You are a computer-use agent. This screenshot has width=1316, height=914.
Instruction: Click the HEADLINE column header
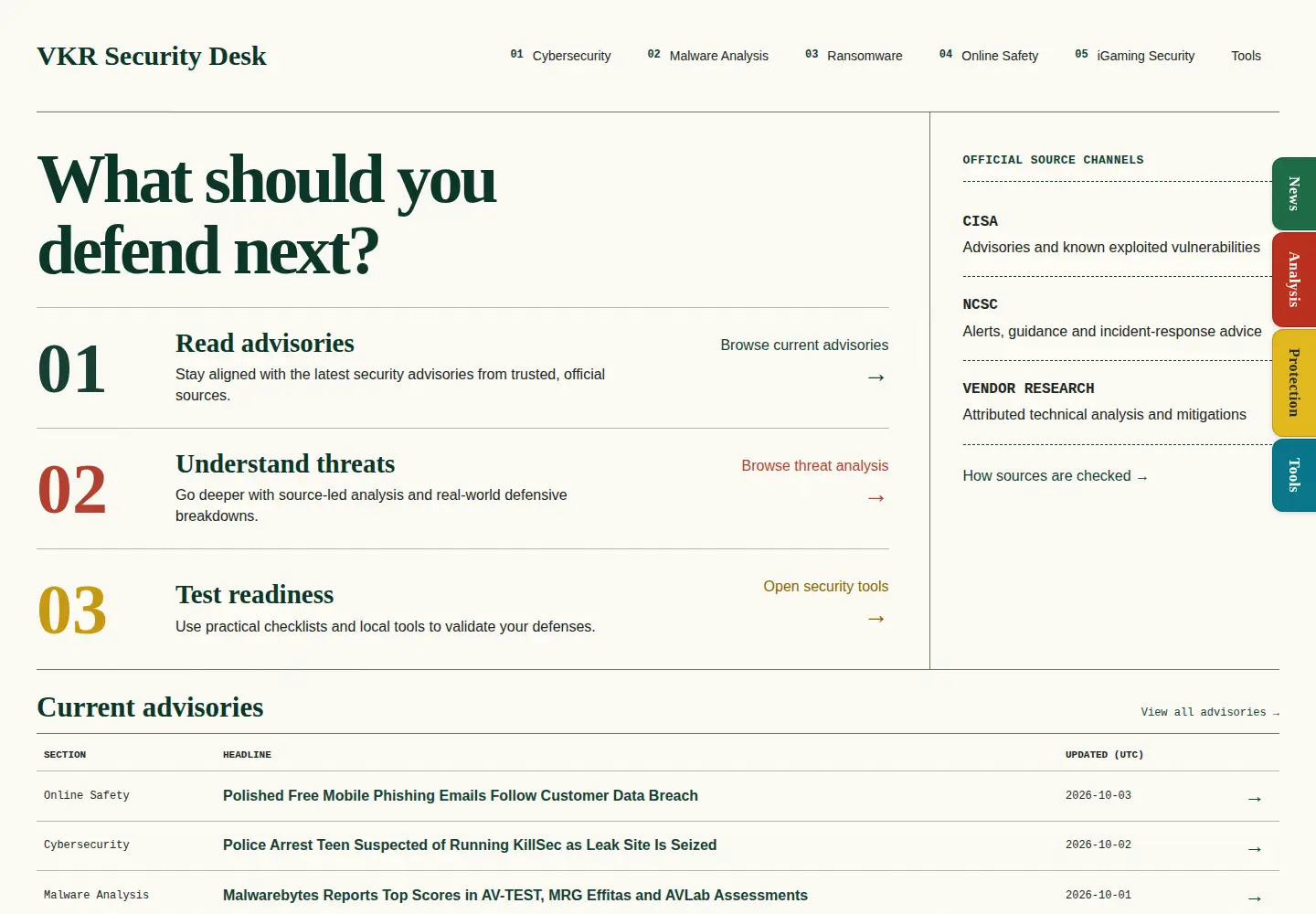pyautogui.click(x=247, y=755)
